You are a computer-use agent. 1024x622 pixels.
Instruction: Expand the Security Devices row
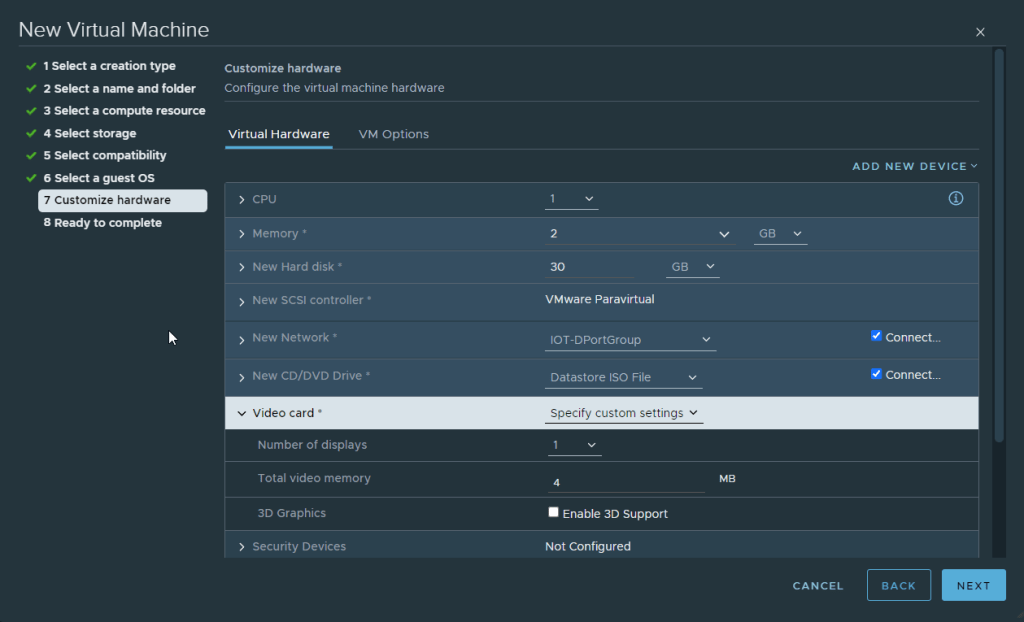241,547
